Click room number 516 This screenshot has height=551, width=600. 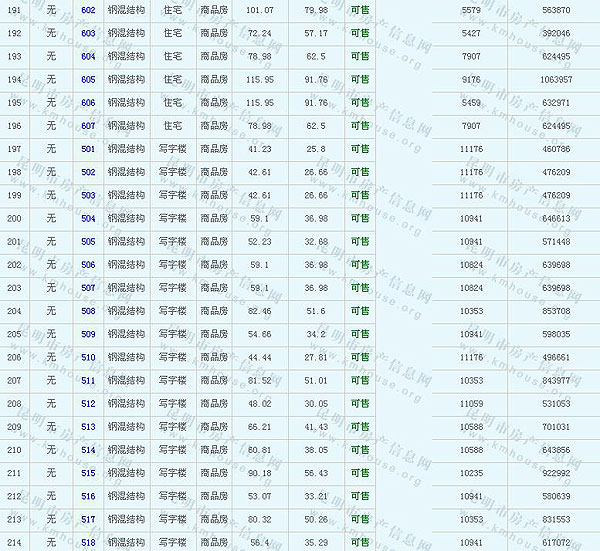click(88, 496)
